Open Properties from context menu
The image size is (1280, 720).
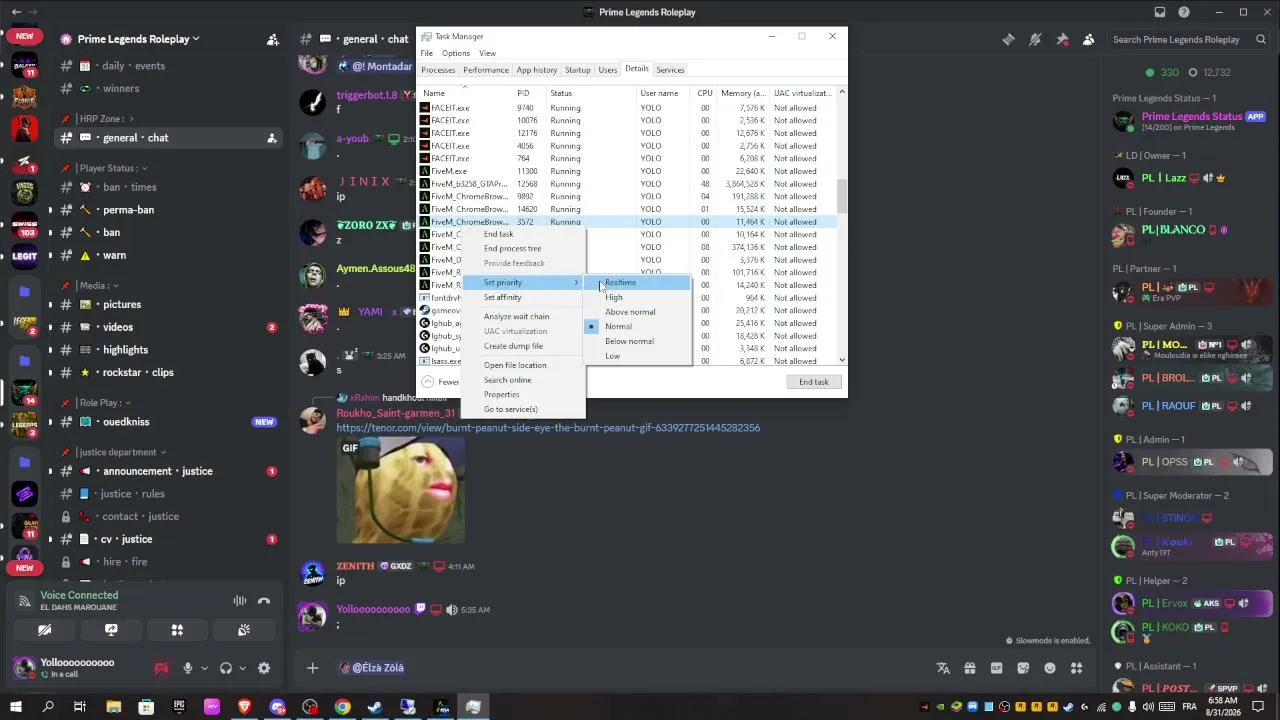click(522, 394)
